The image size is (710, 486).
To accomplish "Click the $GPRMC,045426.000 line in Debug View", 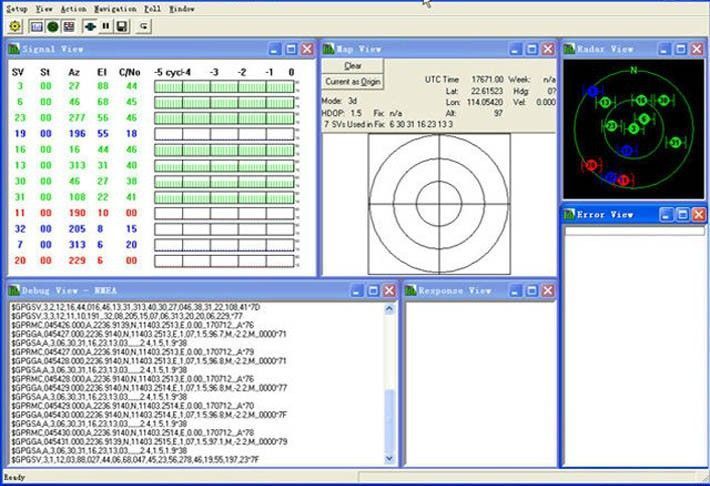I will (x=133, y=325).
